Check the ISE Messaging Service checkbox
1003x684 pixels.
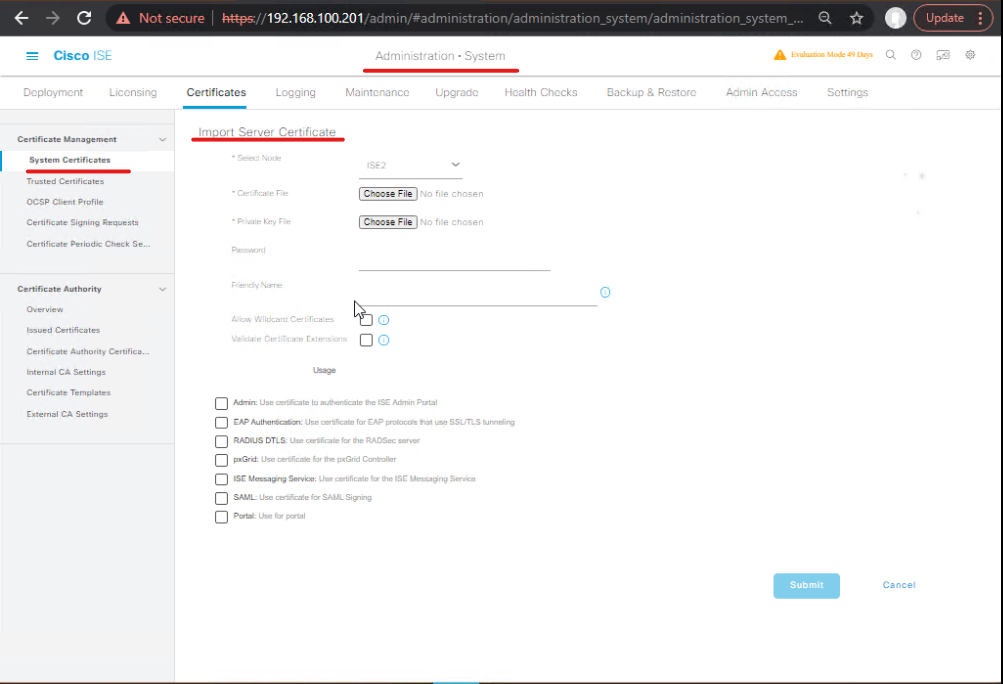[x=221, y=479]
